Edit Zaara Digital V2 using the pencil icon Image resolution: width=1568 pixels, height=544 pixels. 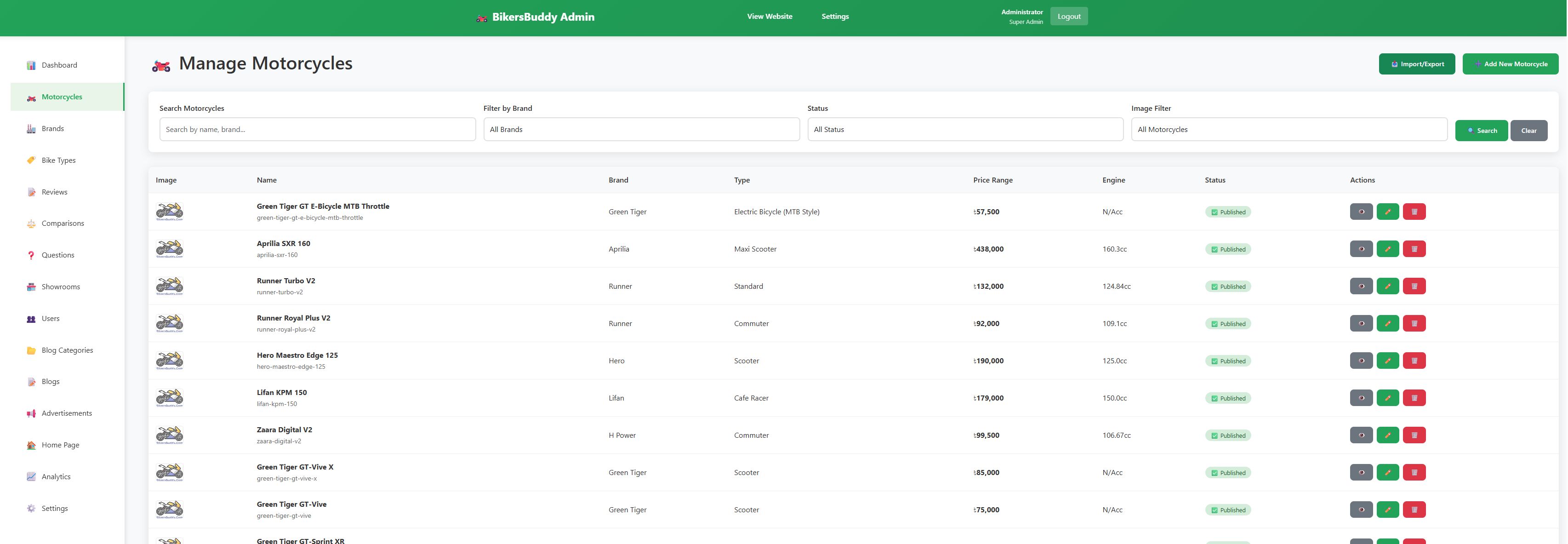click(x=1387, y=435)
